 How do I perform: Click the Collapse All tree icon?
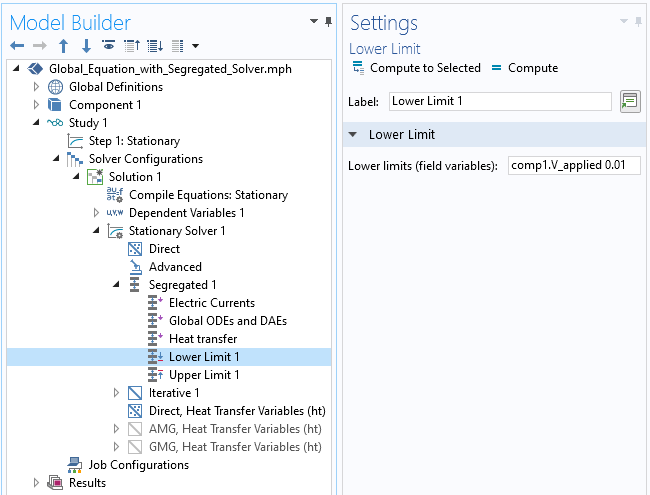pos(132,46)
